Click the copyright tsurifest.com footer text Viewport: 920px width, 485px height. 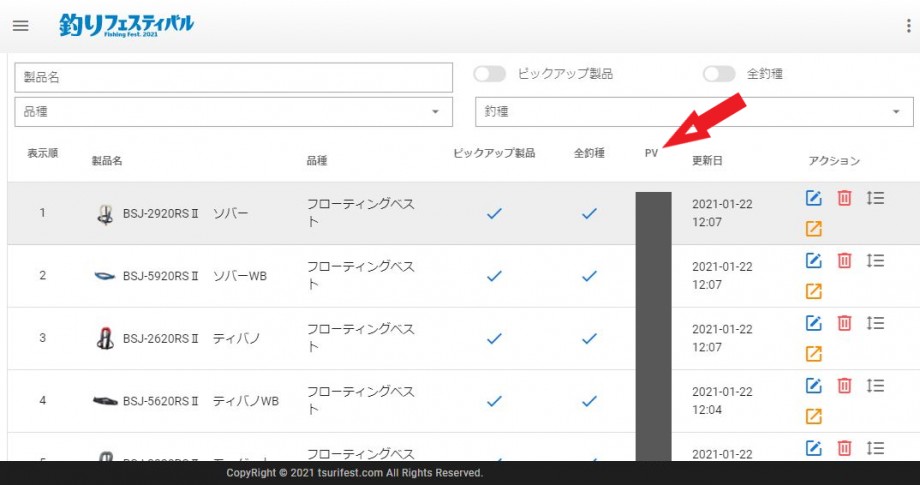point(355,473)
